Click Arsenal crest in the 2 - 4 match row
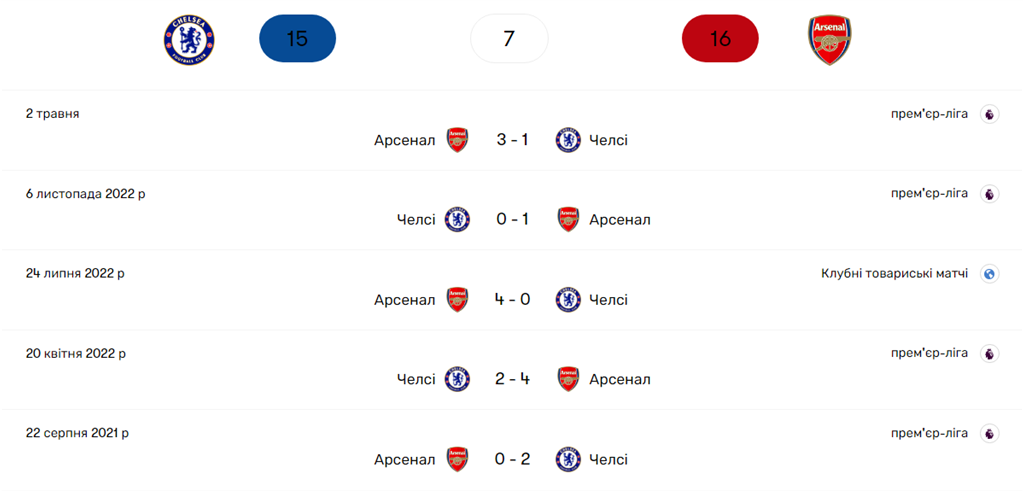 coord(568,380)
